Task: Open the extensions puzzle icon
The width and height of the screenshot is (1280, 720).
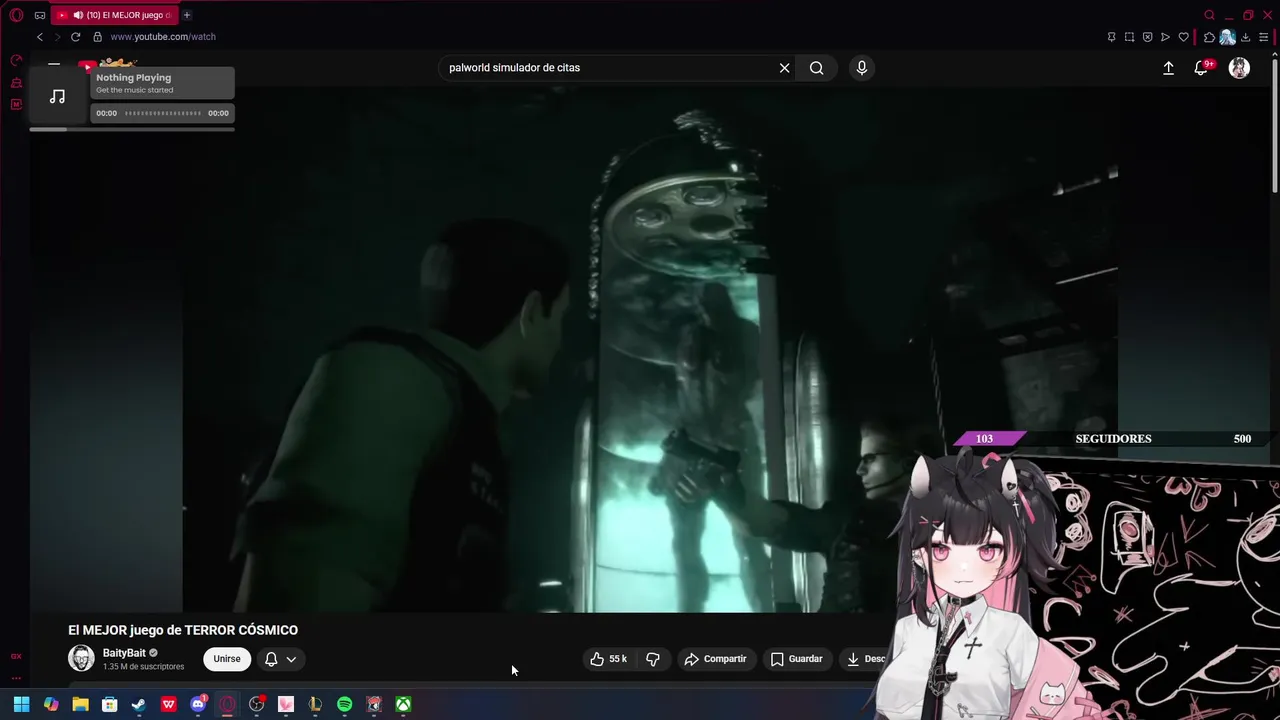Action: 1209,37
